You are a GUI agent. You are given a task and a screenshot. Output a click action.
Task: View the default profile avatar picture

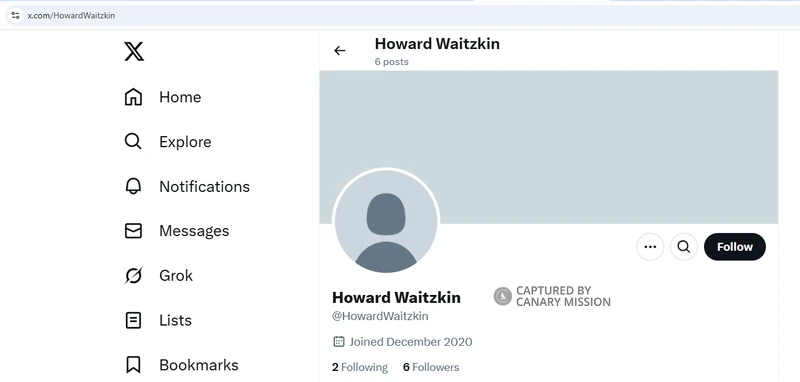tap(386, 222)
